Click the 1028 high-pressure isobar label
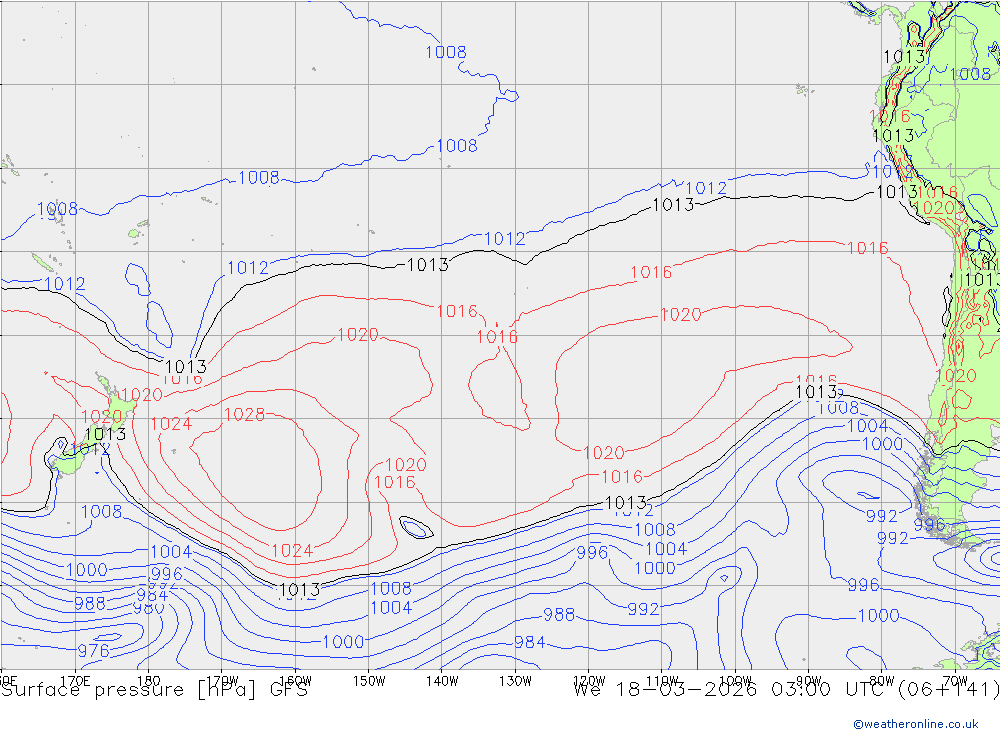The image size is (1000, 733). (244, 415)
